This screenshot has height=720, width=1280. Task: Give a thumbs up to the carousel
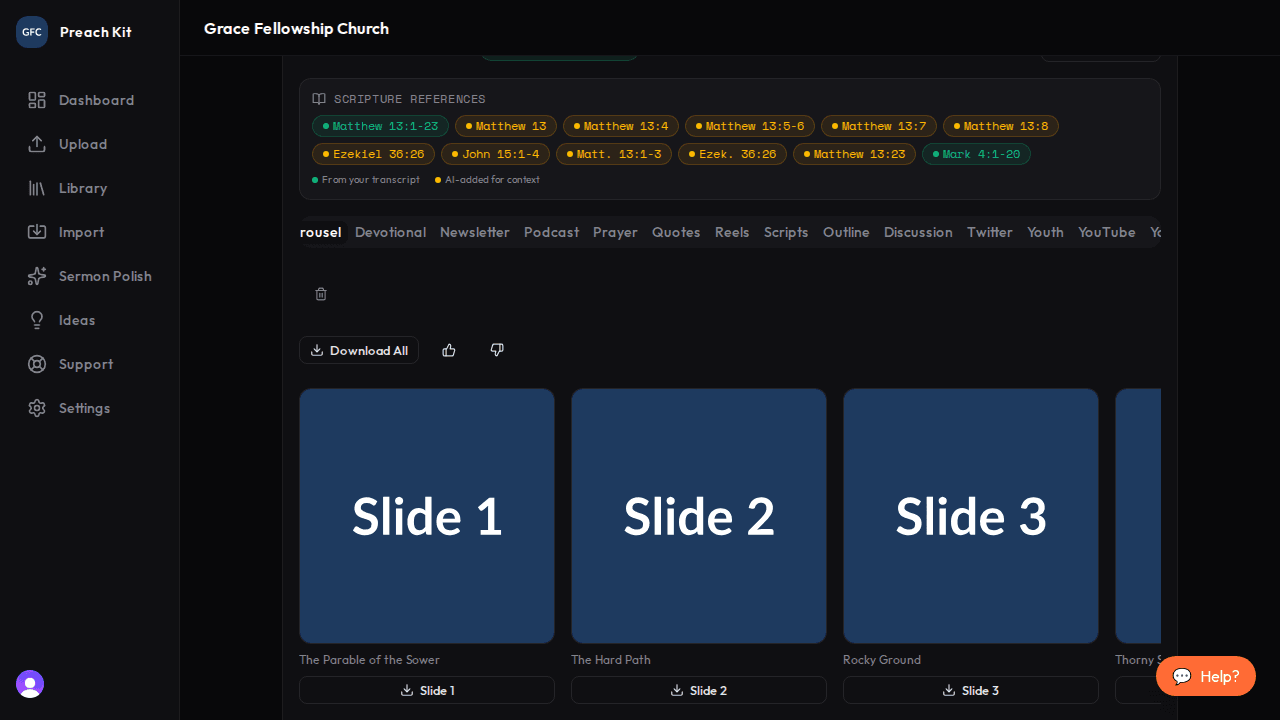448,350
